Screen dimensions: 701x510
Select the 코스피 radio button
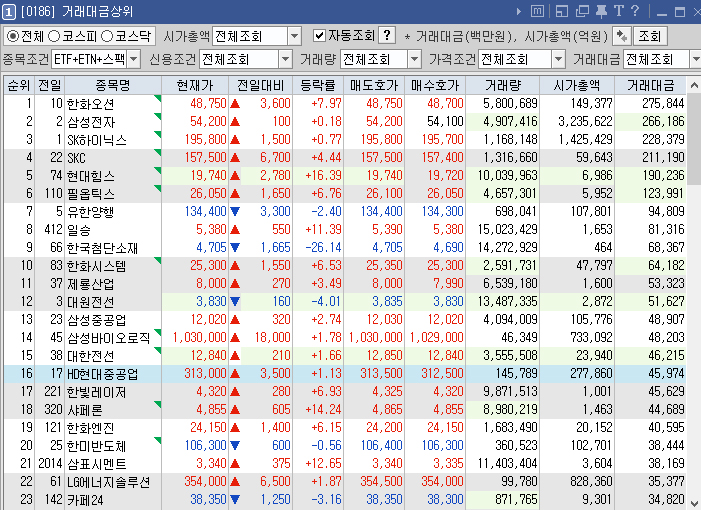(54, 36)
